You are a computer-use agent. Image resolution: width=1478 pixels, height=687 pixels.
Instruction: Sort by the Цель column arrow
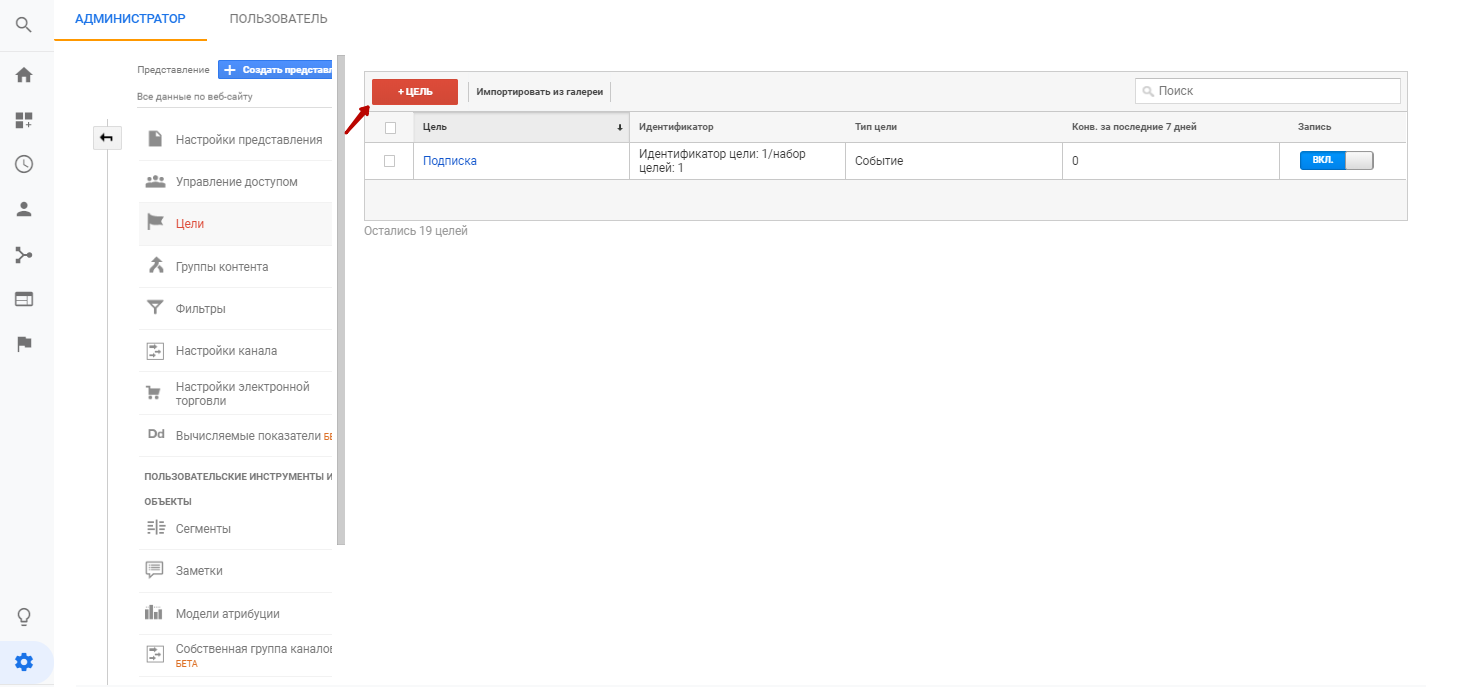point(619,127)
